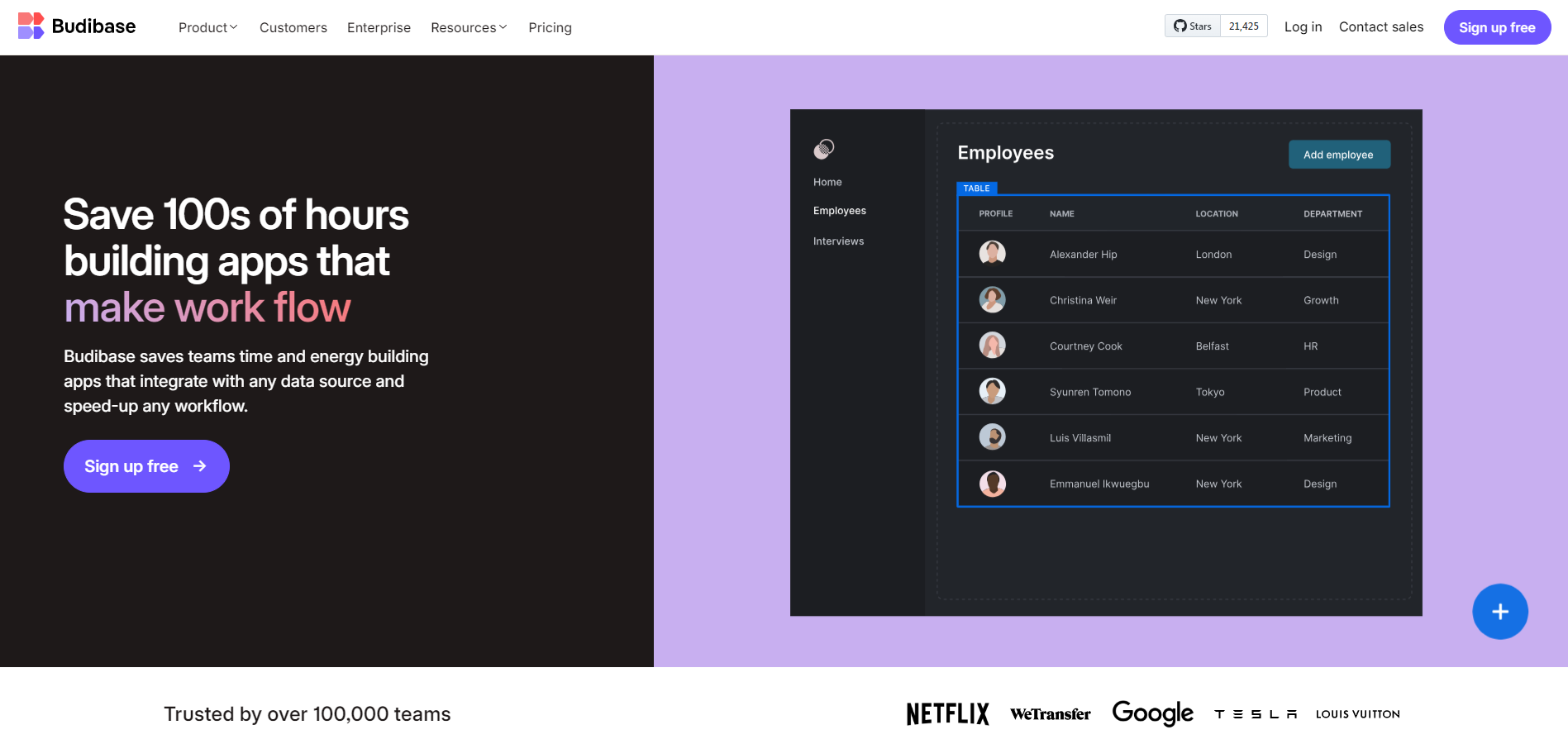Click the PROFILE column header
Viewport: 1568px width, 744px height.
[995, 214]
